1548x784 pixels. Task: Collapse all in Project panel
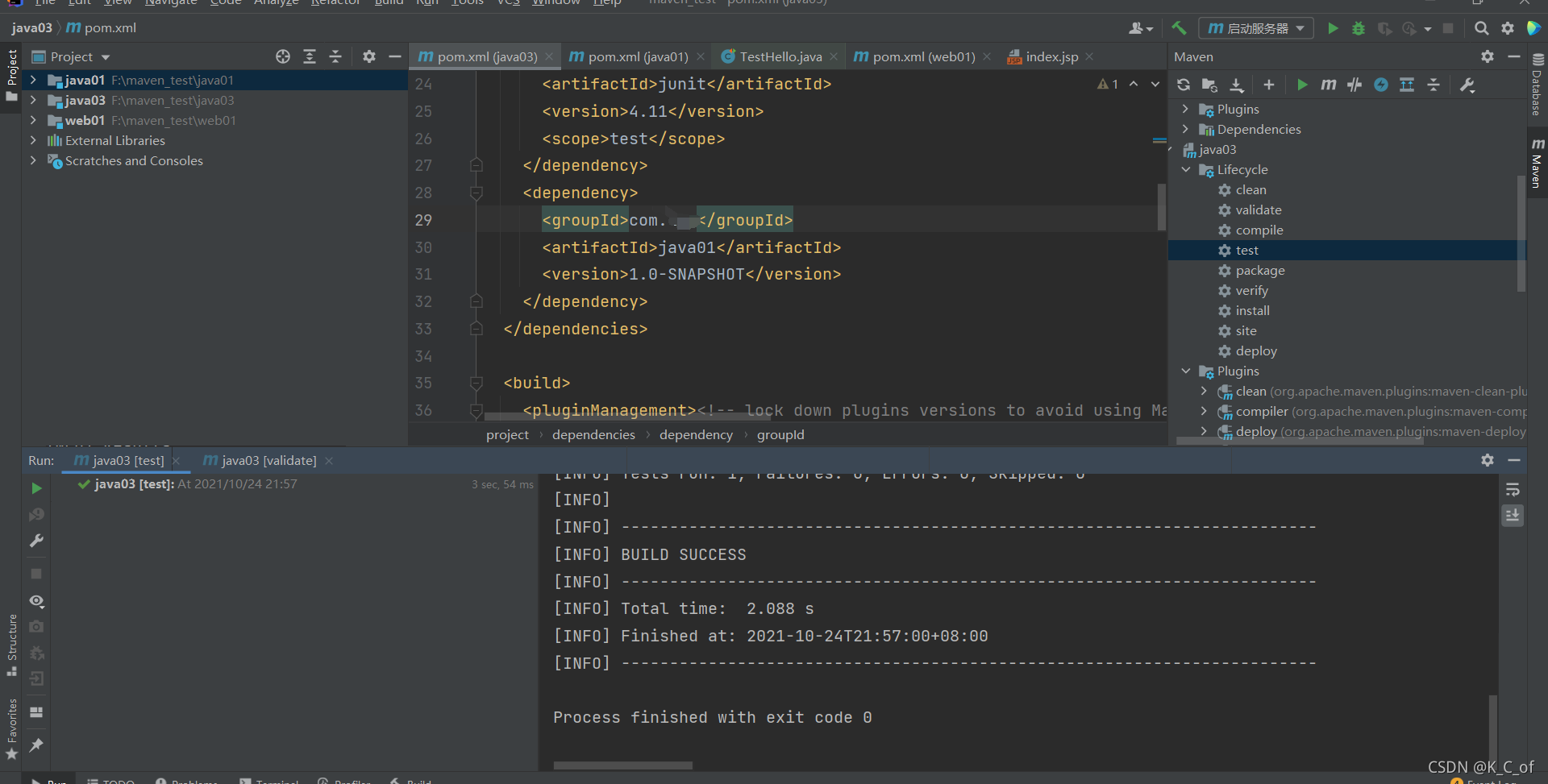(335, 56)
